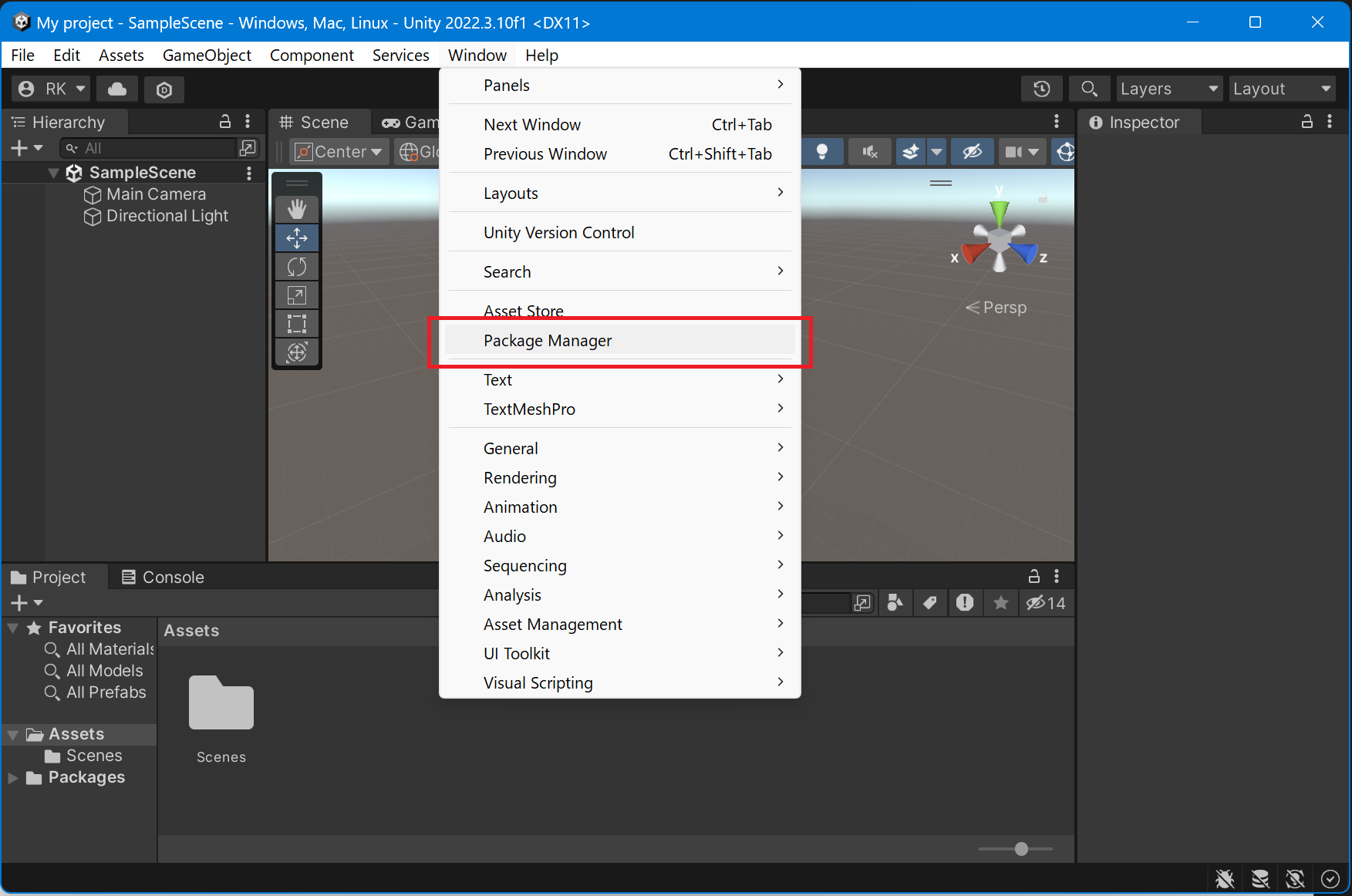
Task: Open the Layout dropdown
Action: coord(1281,89)
